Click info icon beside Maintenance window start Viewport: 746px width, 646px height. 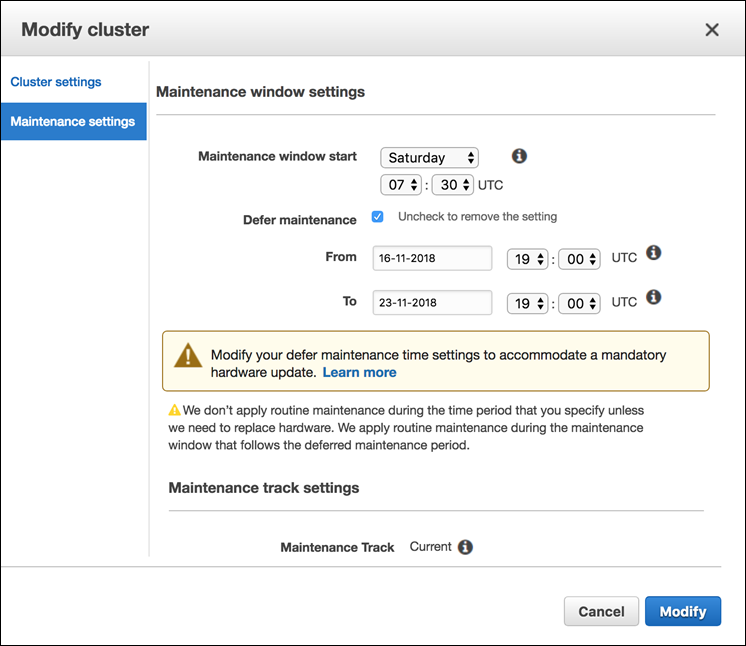(x=519, y=156)
